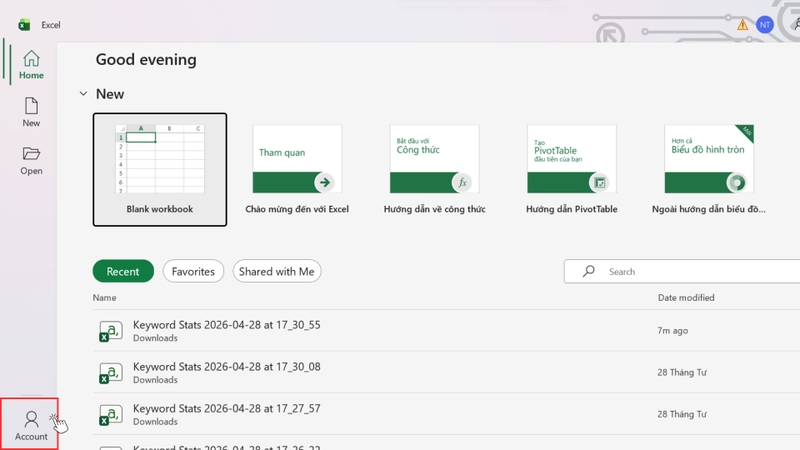
Task: Click Downloads under Keyword Stats 17_30_55
Action: (x=155, y=338)
